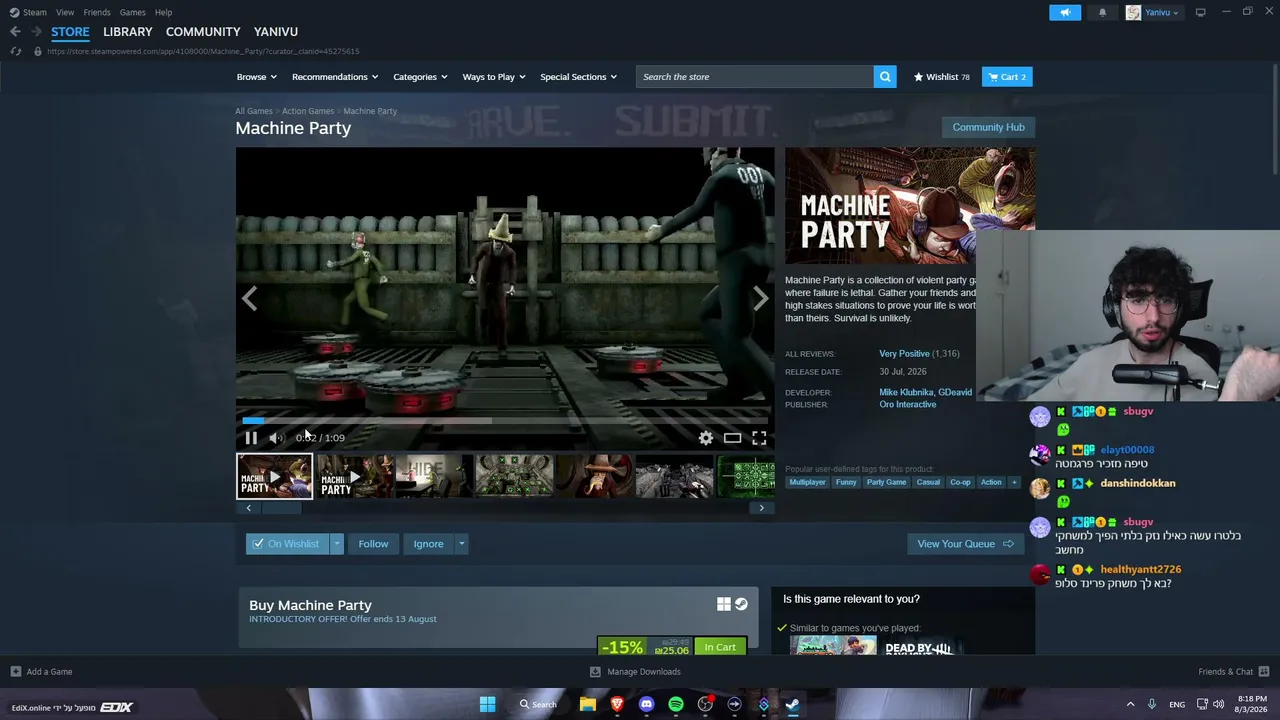1280x720 pixels.
Task: Open the Special Sections dropdown
Action: point(579,77)
